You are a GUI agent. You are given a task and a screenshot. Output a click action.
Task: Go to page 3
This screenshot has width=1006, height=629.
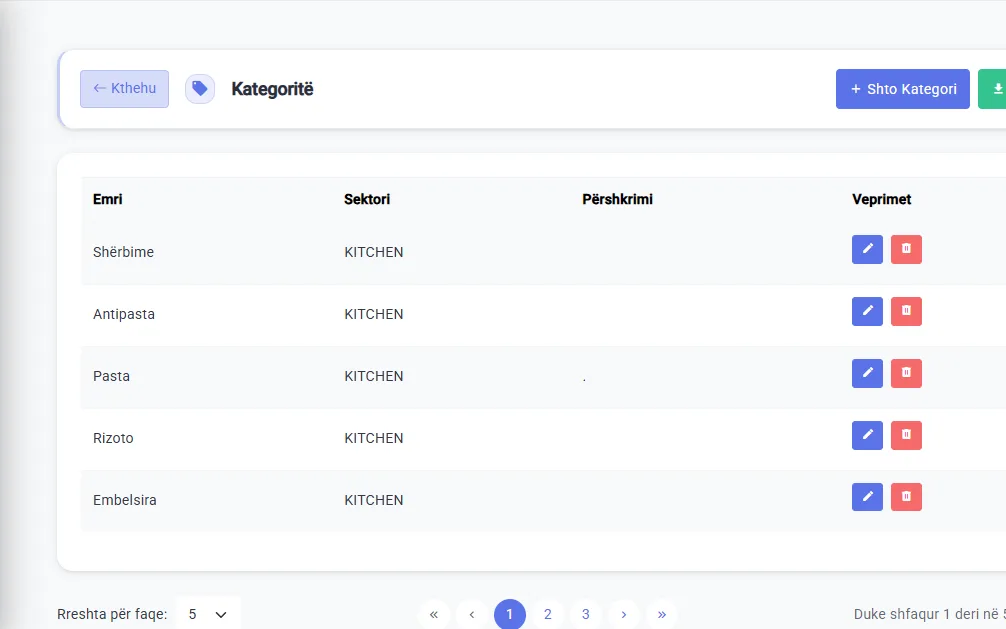pyautogui.click(x=585, y=614)
